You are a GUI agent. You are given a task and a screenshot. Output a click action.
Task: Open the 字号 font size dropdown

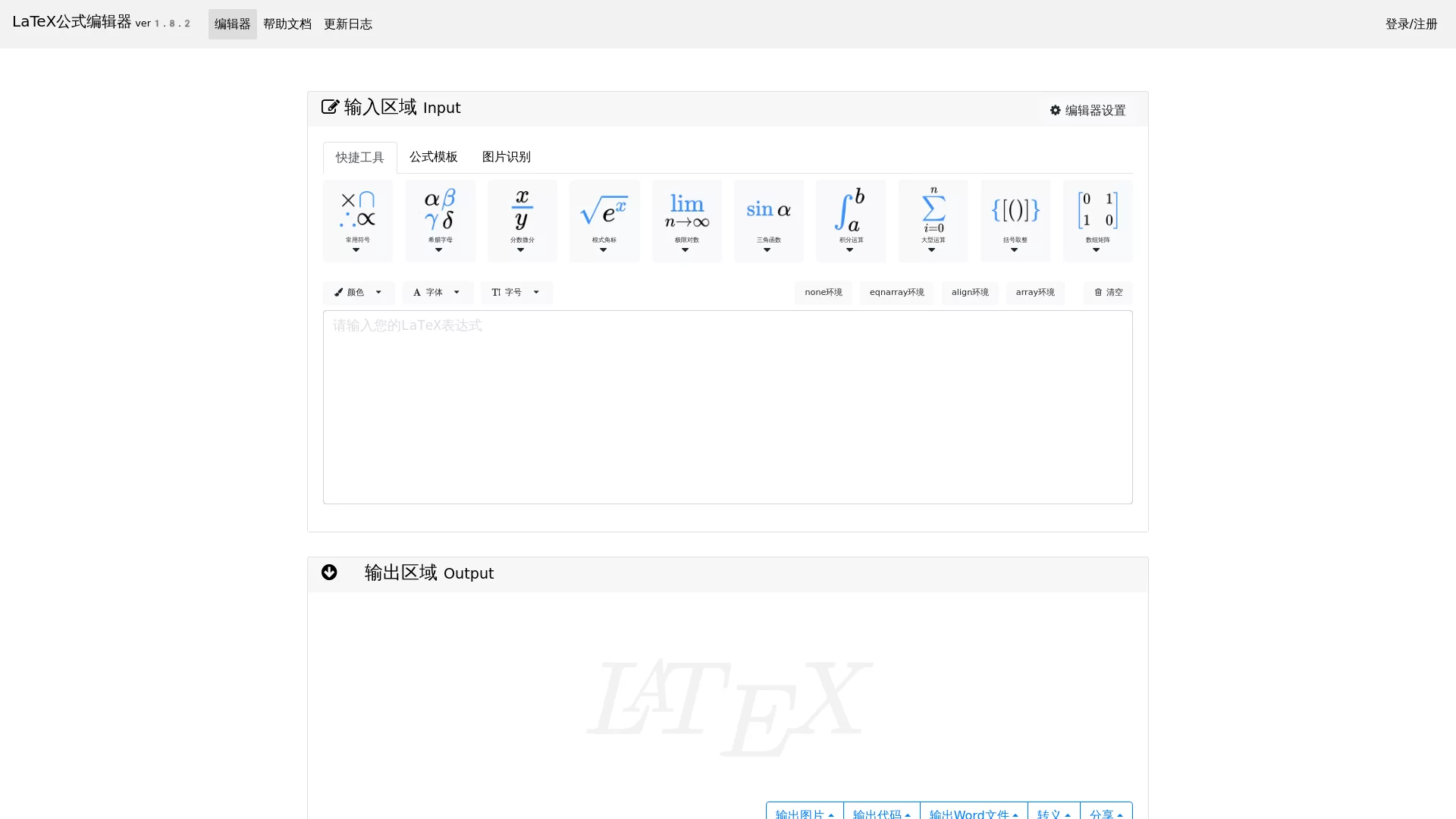(x=516, y=293)
